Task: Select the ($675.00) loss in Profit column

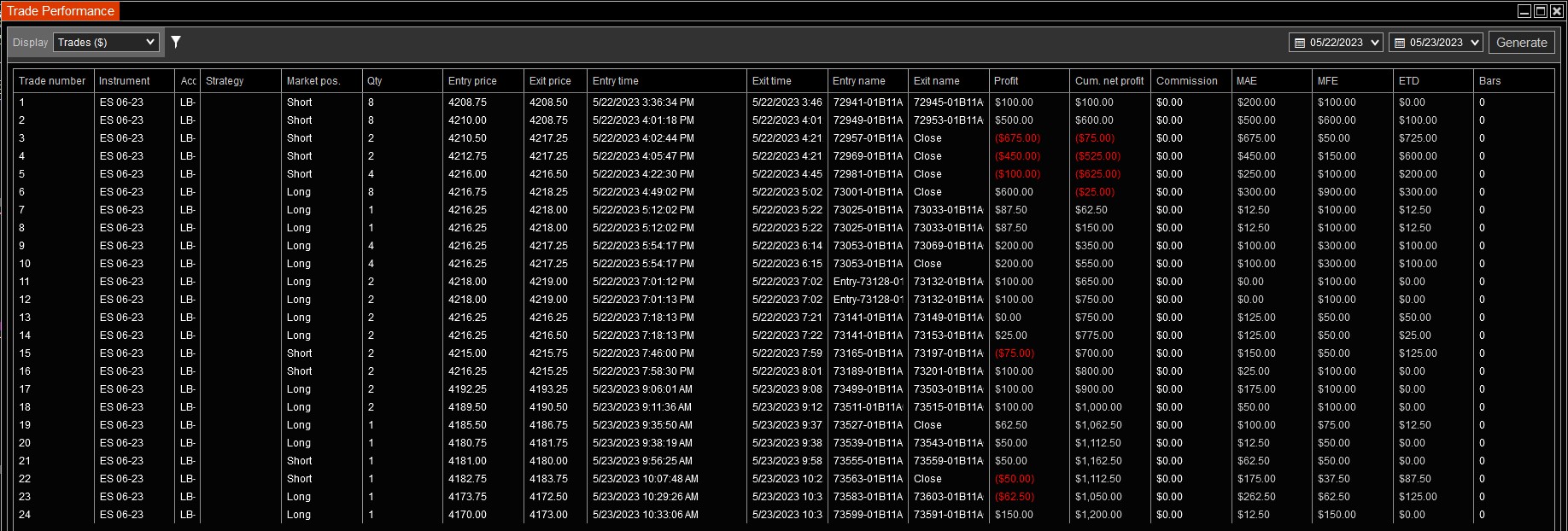Action: pos(1017,138)
